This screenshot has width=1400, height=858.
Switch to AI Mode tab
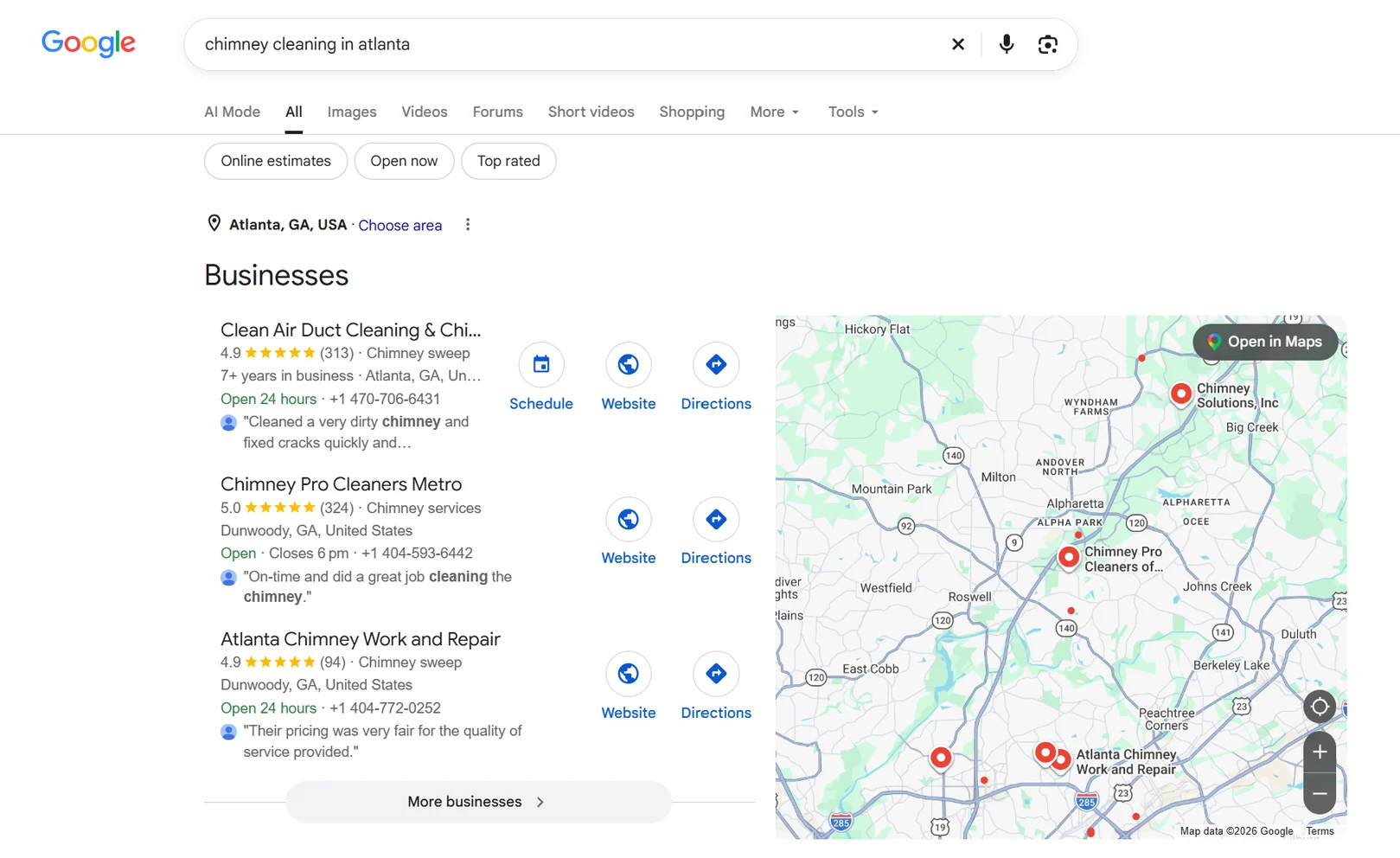coord(232,112)
